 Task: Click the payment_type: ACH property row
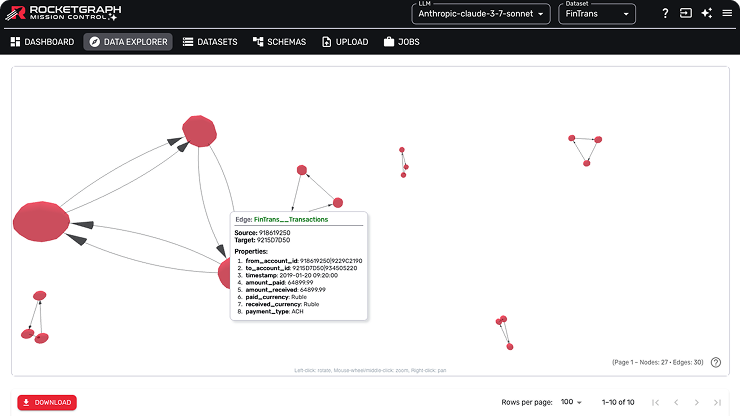pos(274,312)
